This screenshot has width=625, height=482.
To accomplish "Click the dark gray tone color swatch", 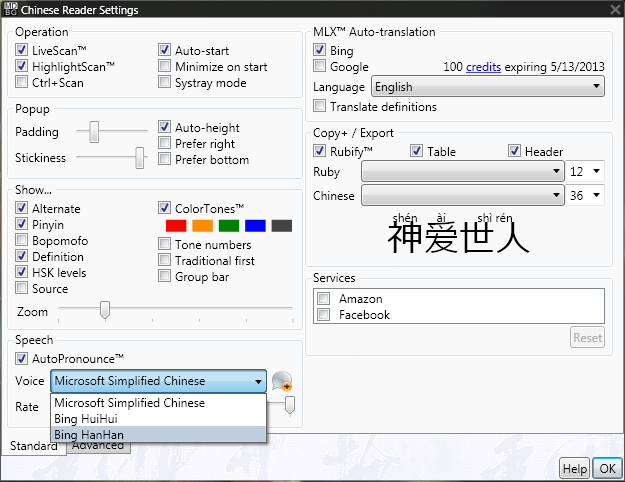I will pyautogui.click(x=282, y=226).
